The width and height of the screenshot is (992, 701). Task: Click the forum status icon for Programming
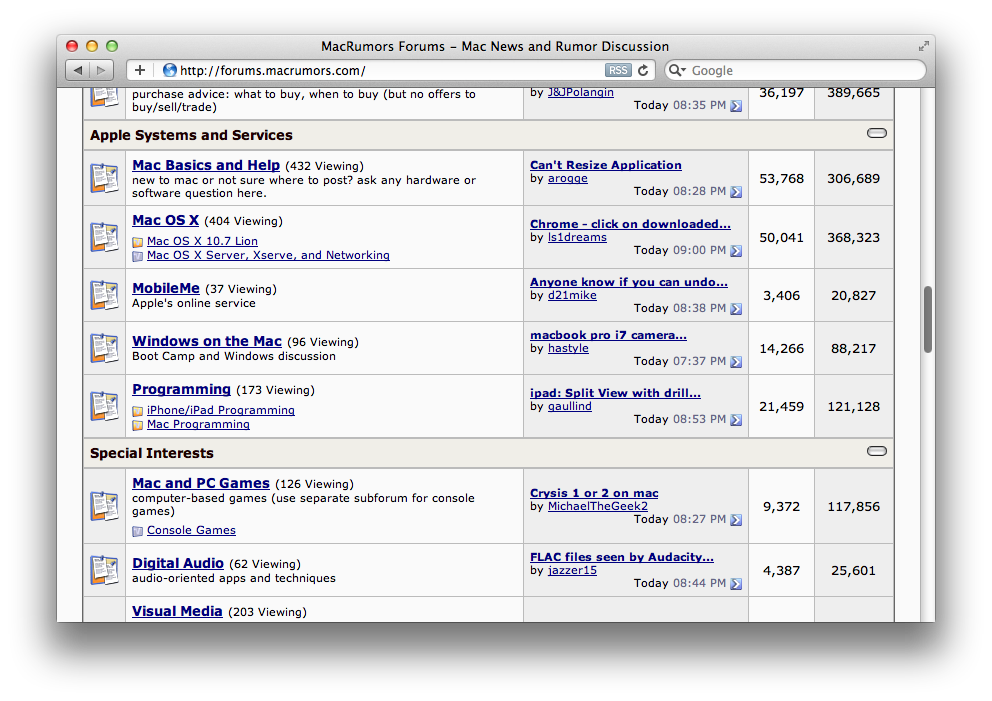click(x=104, y=406)
